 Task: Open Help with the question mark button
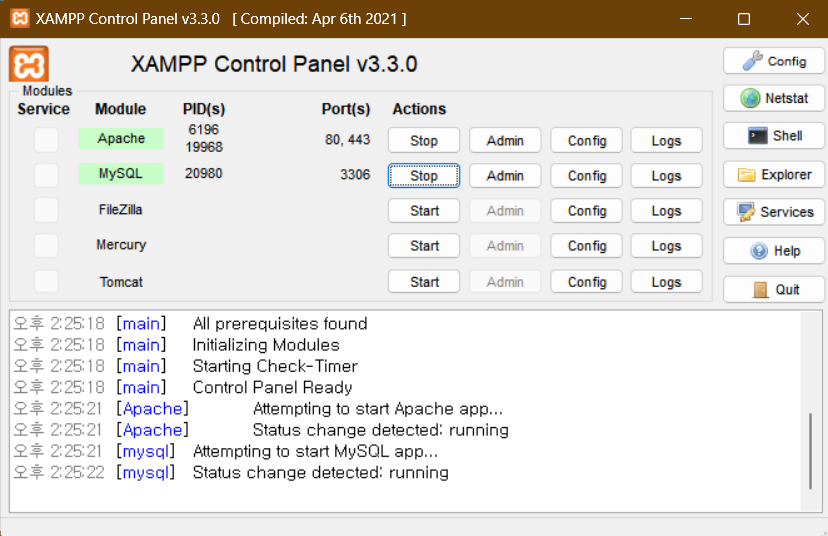pyautogui.click(x=774, y=251)
